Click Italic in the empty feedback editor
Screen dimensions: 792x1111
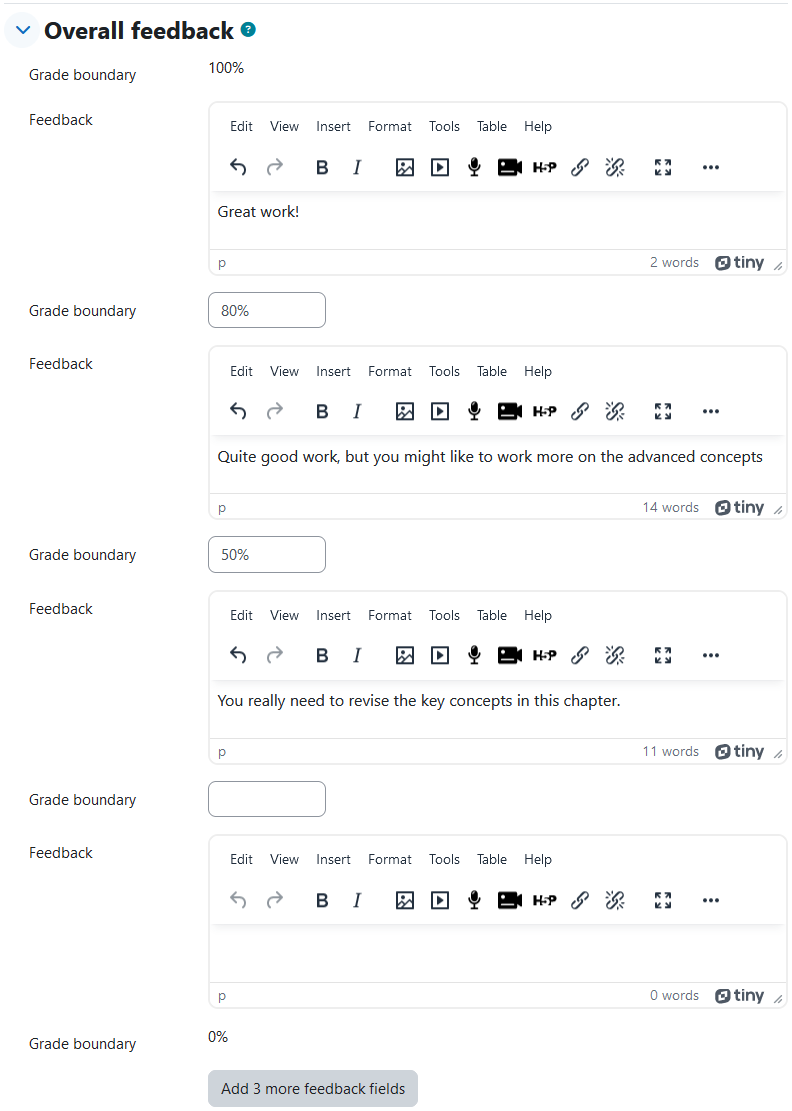[357, 900]
